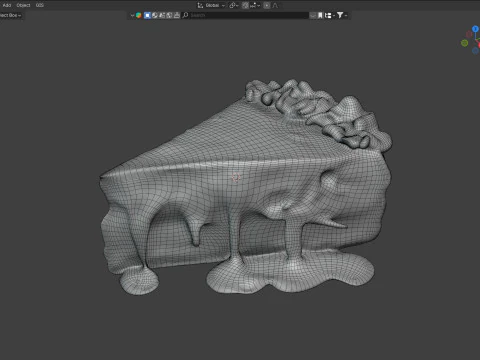Select the cake slice mesh in the viewport

(x=247, y=187)
